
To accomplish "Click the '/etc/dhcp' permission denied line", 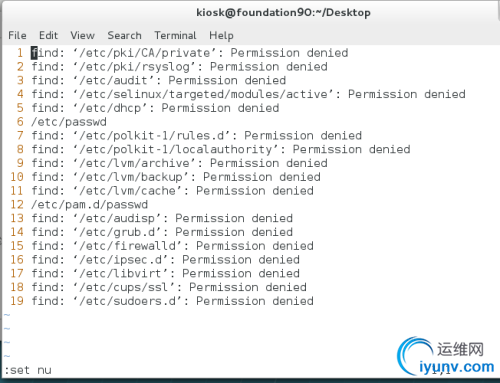I will point(155,108).
